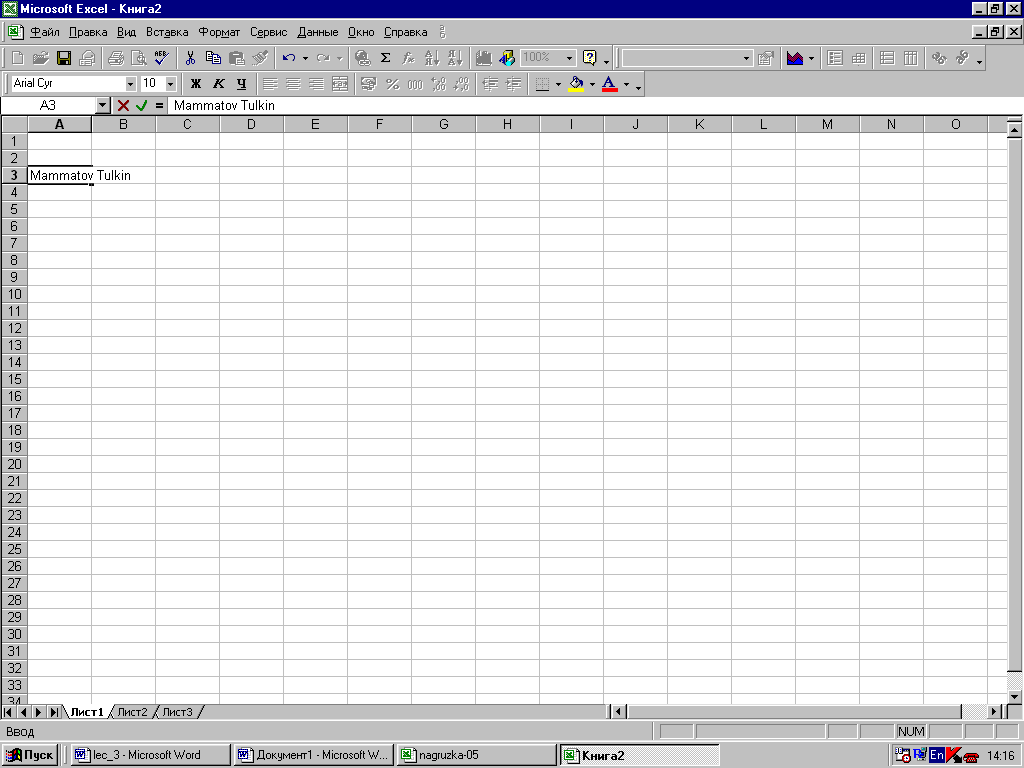Open the Правка menu
Screen dimensions: 1024x768
pos(88,32)
